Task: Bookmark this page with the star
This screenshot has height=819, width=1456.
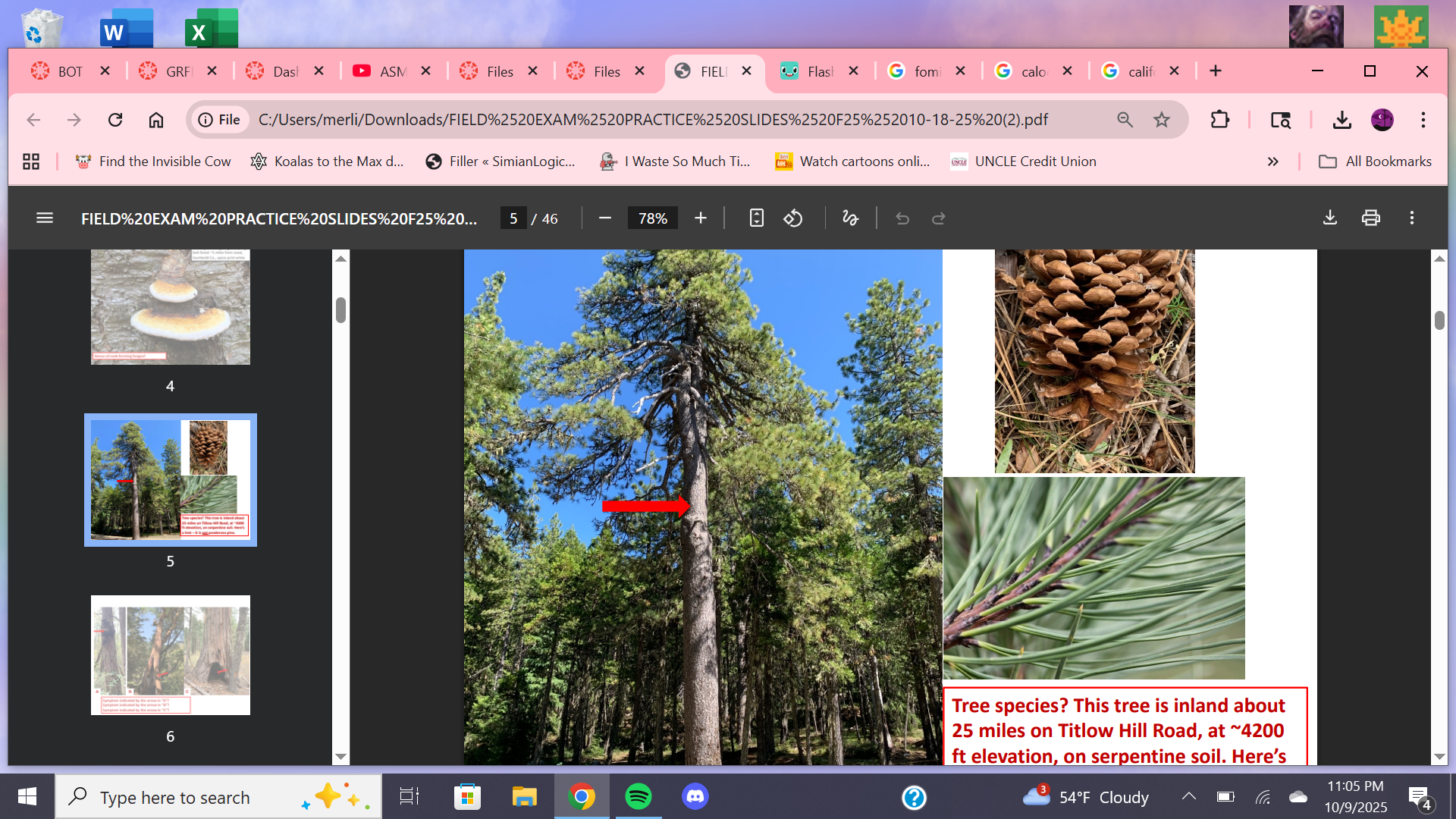Action: click(x=1161, y=120)
